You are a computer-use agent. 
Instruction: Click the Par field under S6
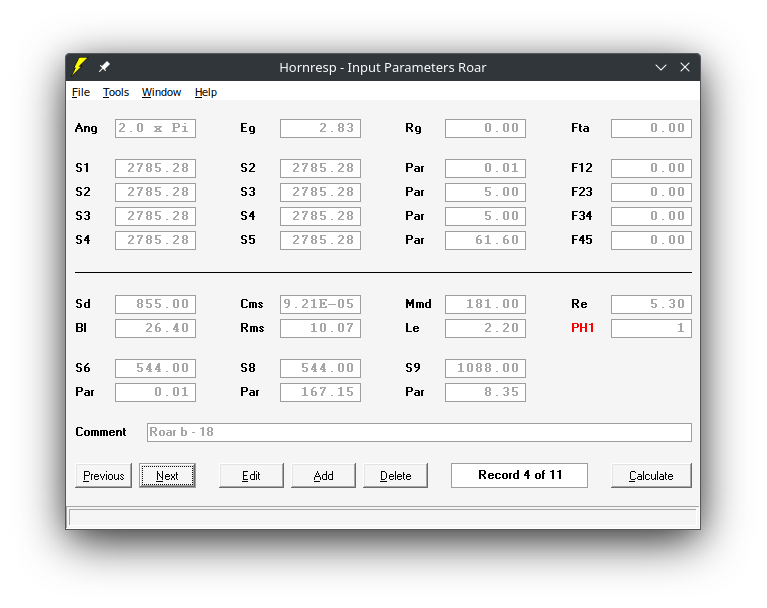(156, 392)
